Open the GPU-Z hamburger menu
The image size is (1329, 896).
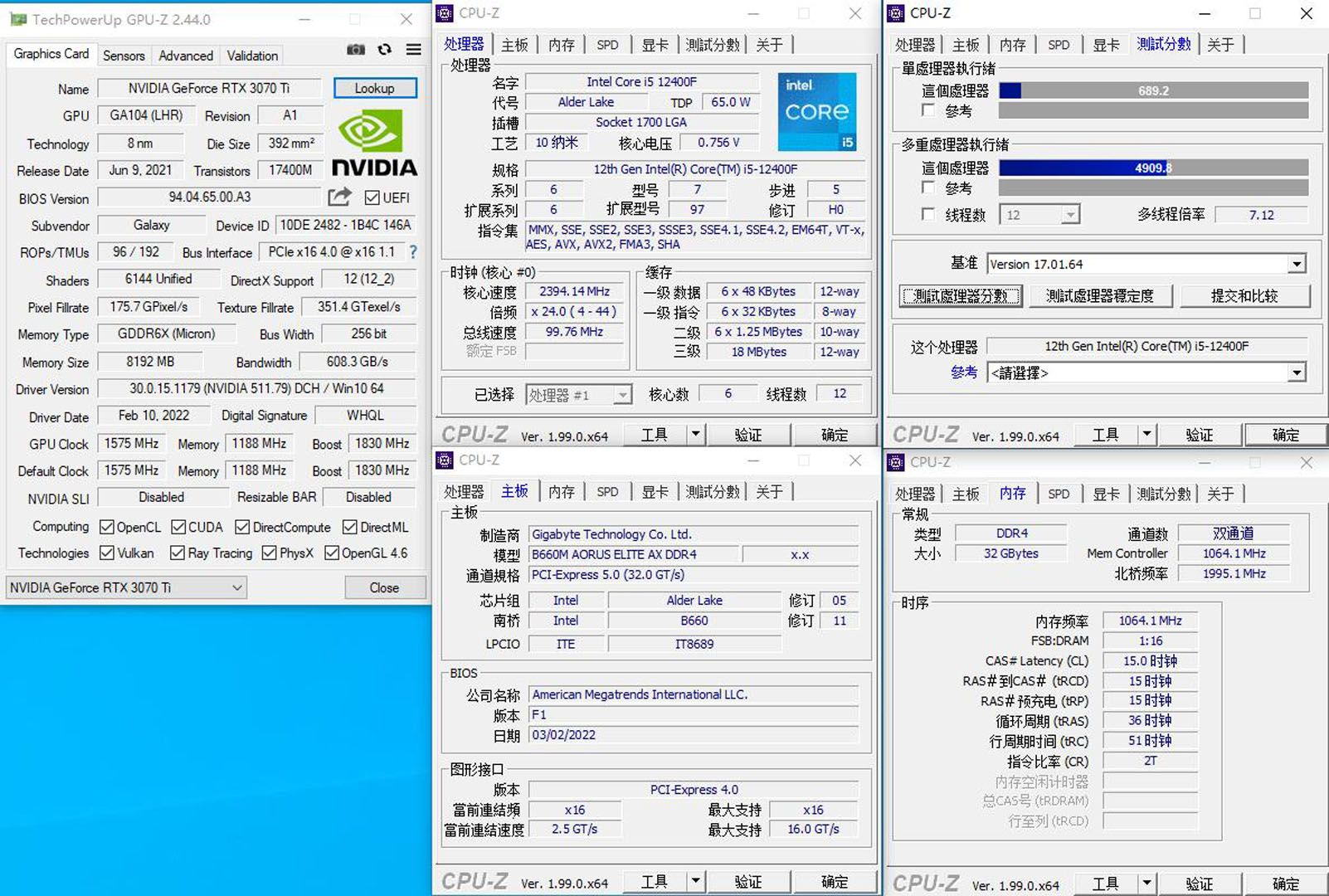pyautogui.click(x=413, y=50)
